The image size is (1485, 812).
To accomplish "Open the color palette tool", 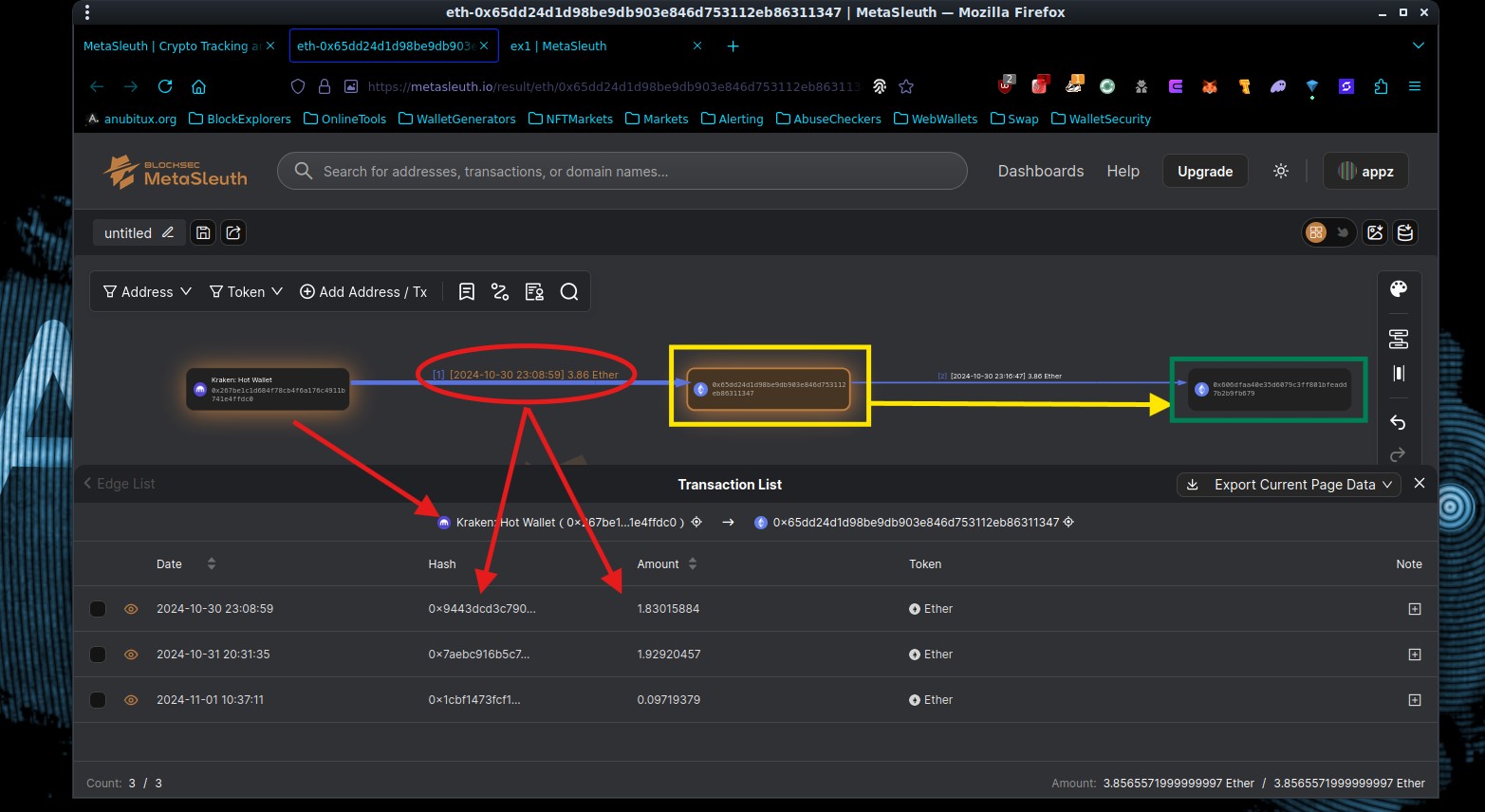I will tap(1398, 289).
